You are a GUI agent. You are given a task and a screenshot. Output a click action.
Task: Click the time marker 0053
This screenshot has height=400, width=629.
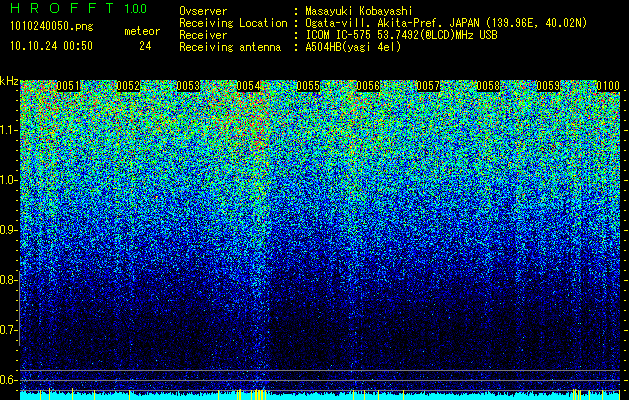188,86
